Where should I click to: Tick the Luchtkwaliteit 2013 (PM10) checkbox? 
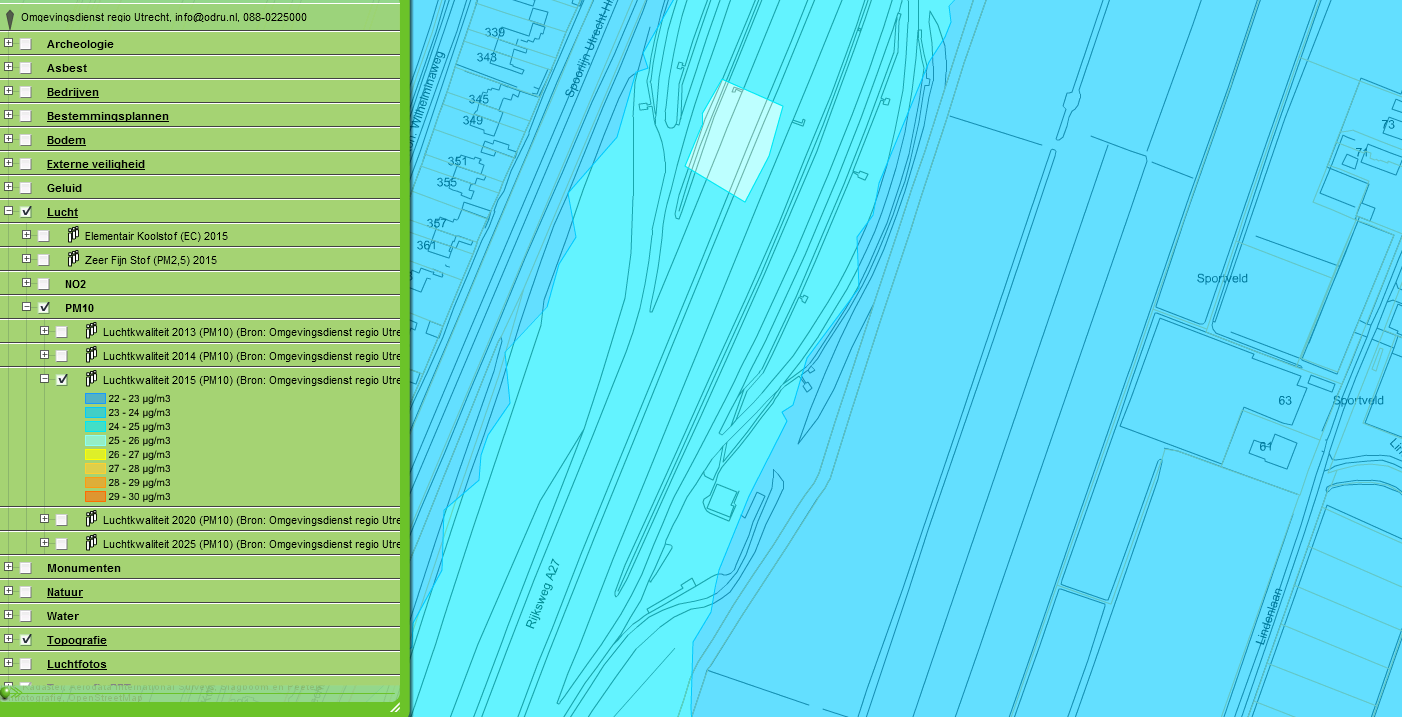(x=62, y=332)
